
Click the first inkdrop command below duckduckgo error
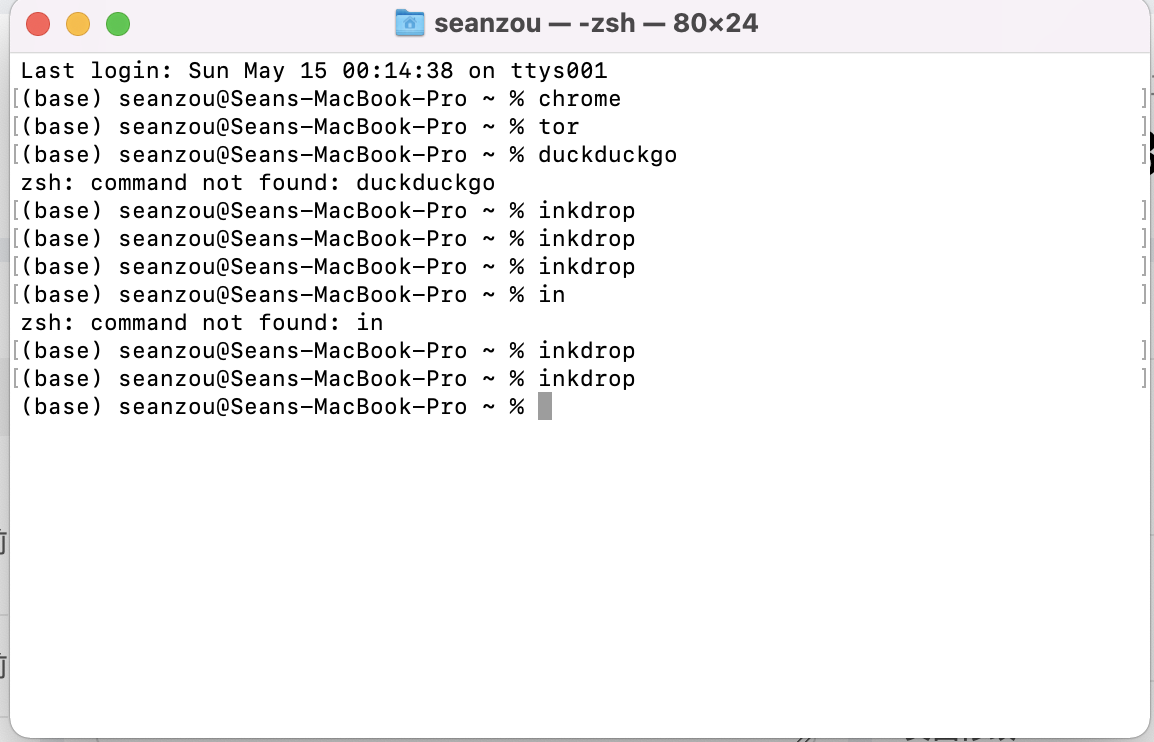coord(586,211)
